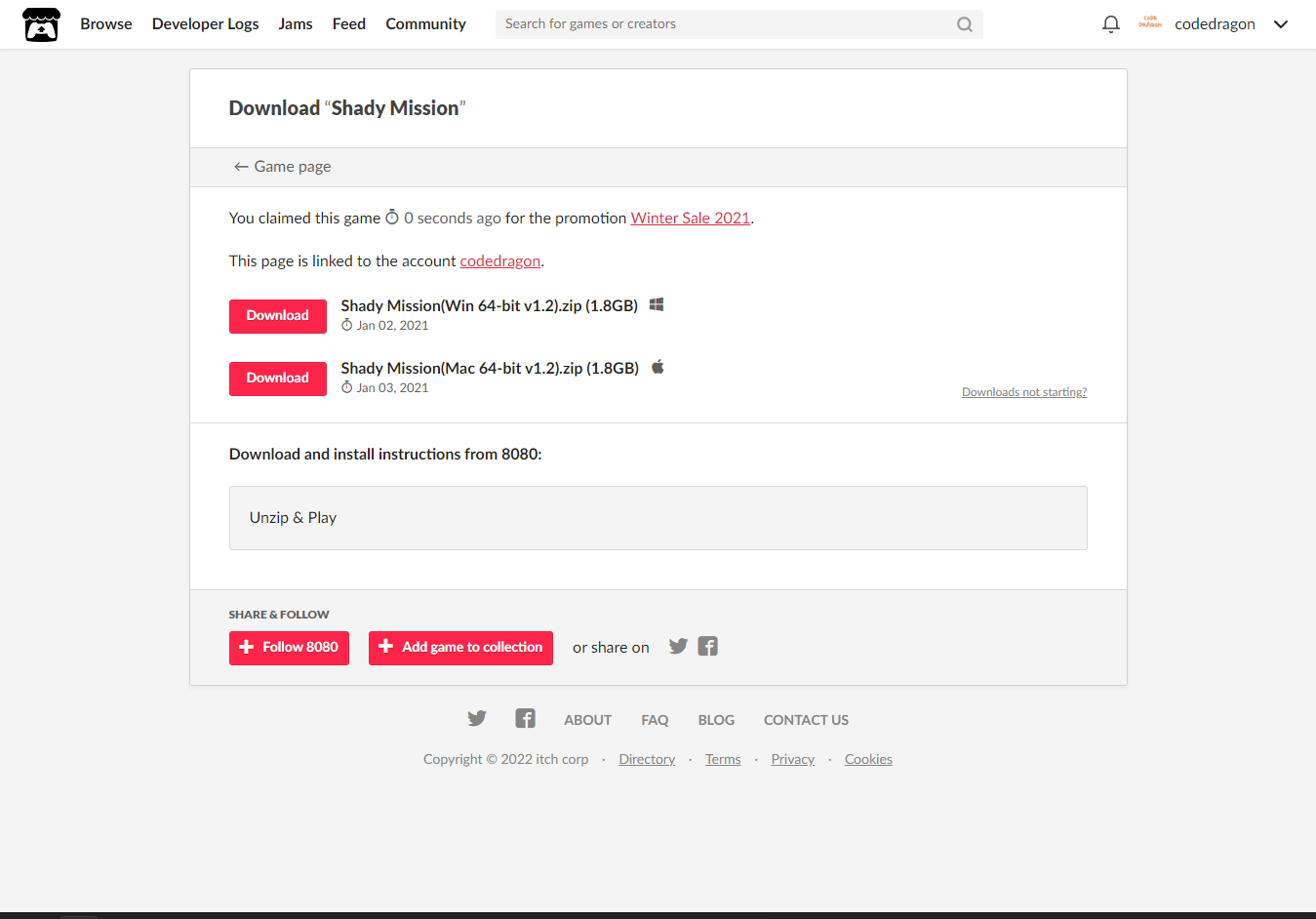Viewport: 1316px width, 919px height.
Task: Download the Win 64-bit v1.2 zip
Action: point(278,316)
